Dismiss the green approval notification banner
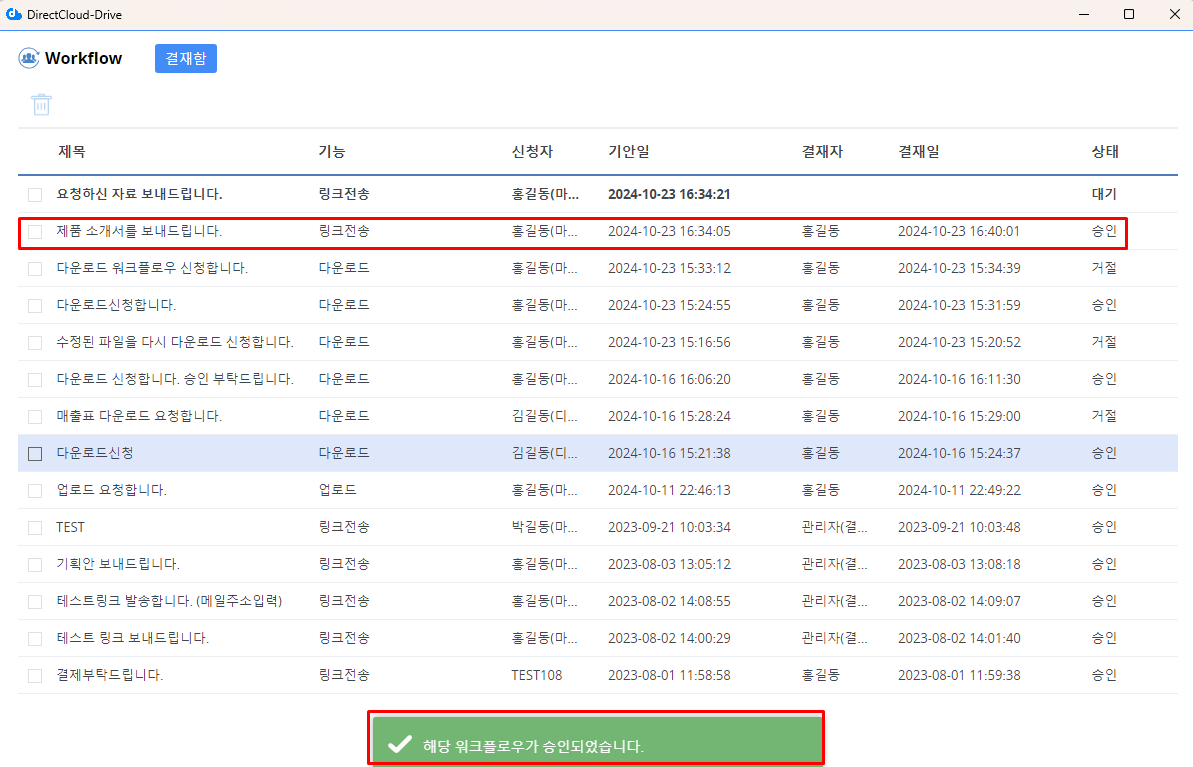Screen dimensions: 1193x767 coord(596,744)
